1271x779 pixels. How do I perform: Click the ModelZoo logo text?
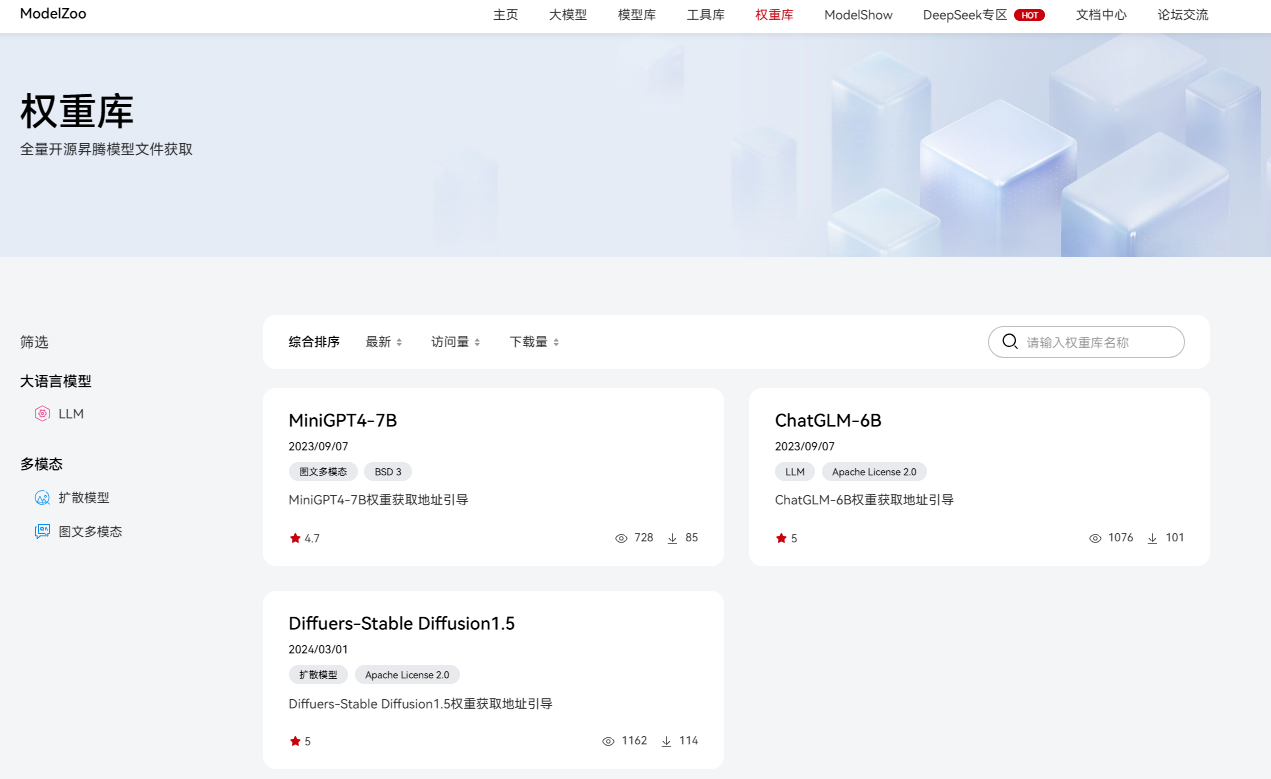53,14
